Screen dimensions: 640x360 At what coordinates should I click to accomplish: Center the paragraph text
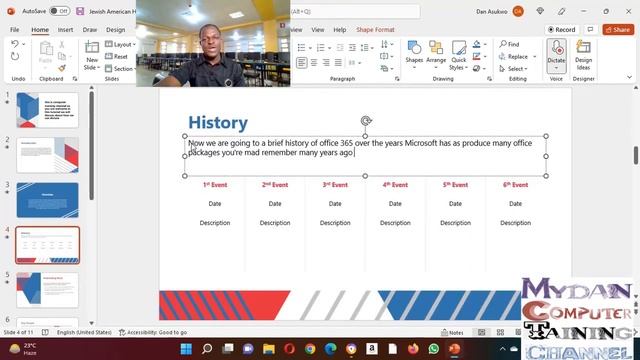(x=314, y=63)
